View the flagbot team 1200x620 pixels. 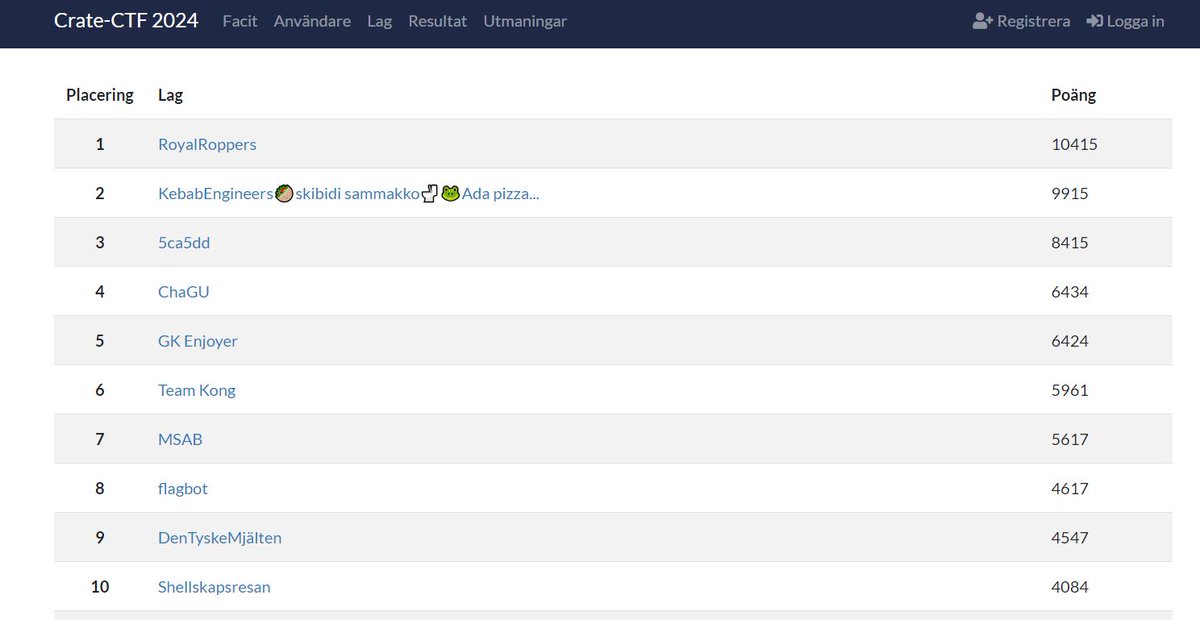click(183, 488)
